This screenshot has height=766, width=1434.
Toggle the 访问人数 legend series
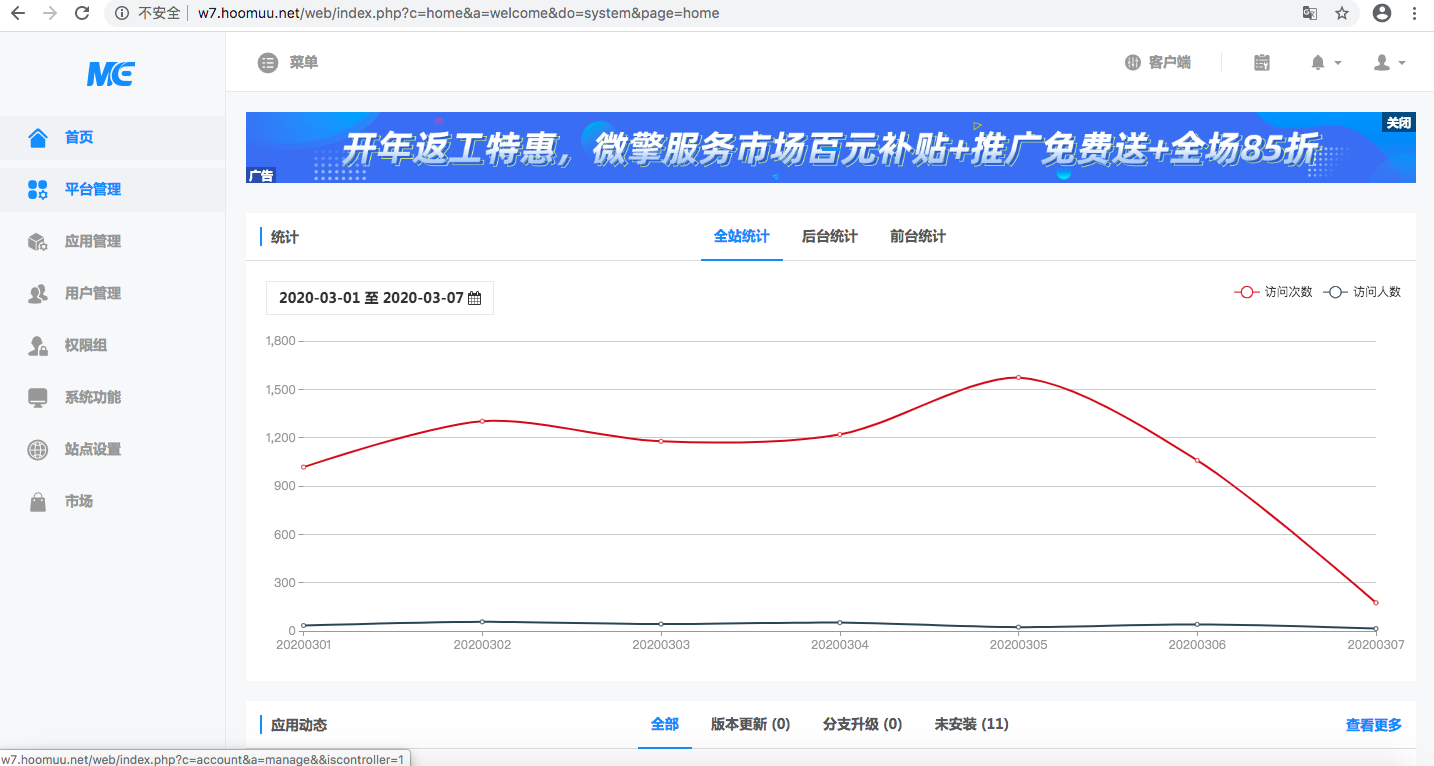pyautogui.click(x=1362, y=292)
